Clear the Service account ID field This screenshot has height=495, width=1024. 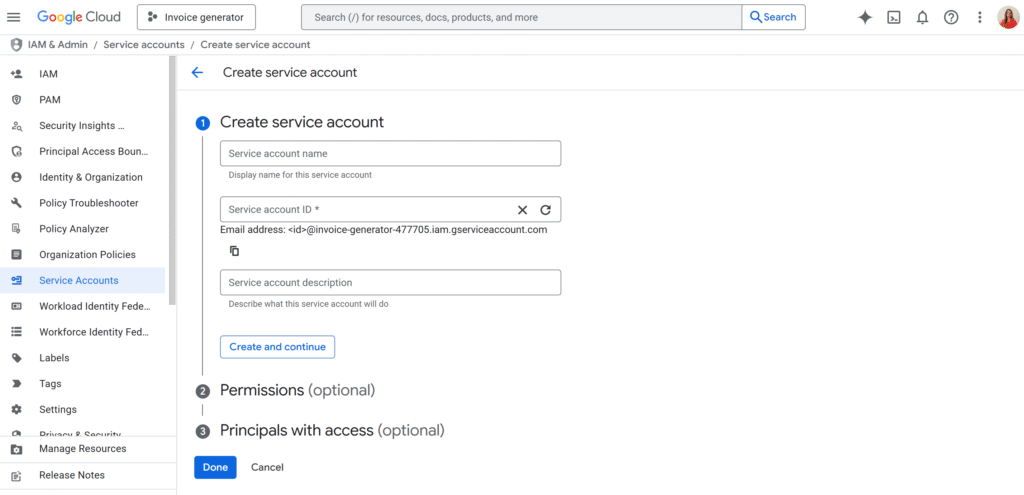pyautogui.click(x=522, y=210)
